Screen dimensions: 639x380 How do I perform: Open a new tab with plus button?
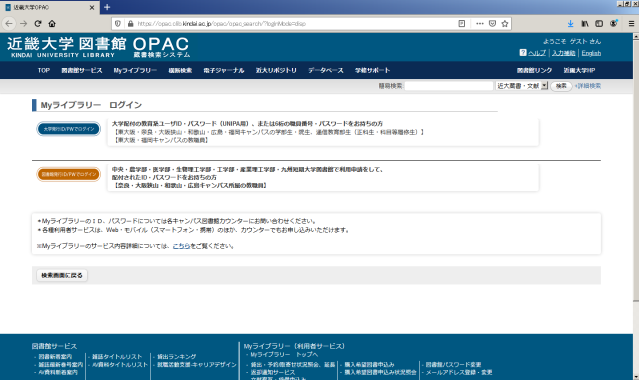[x=107, y=7]
